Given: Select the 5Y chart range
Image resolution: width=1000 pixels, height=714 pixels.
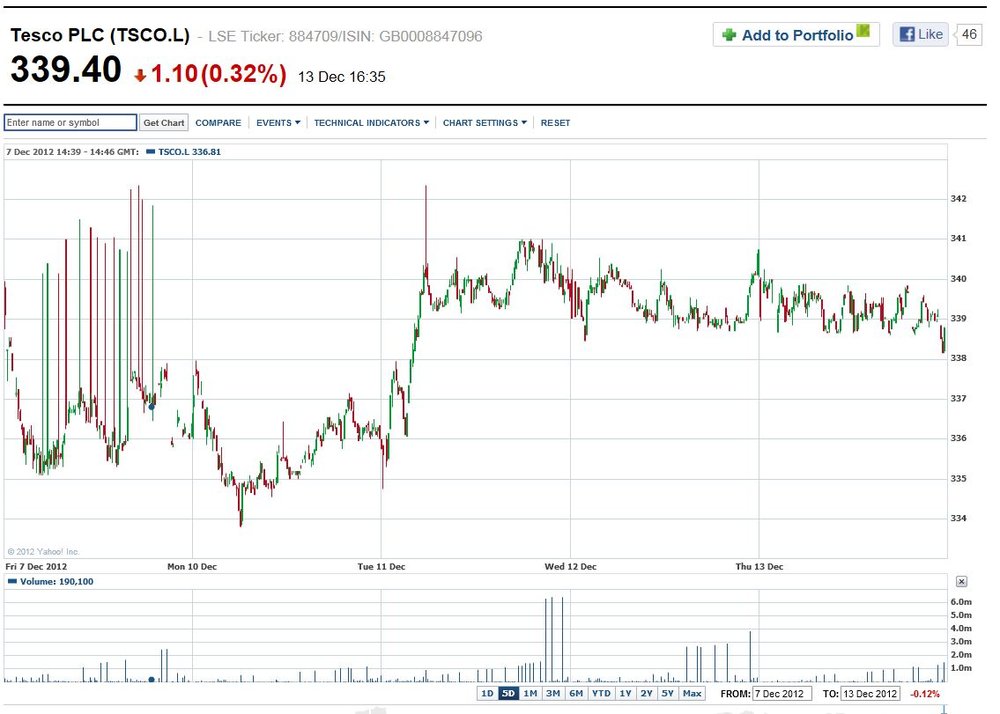Looking at the screenshot, I should [668, 694].
